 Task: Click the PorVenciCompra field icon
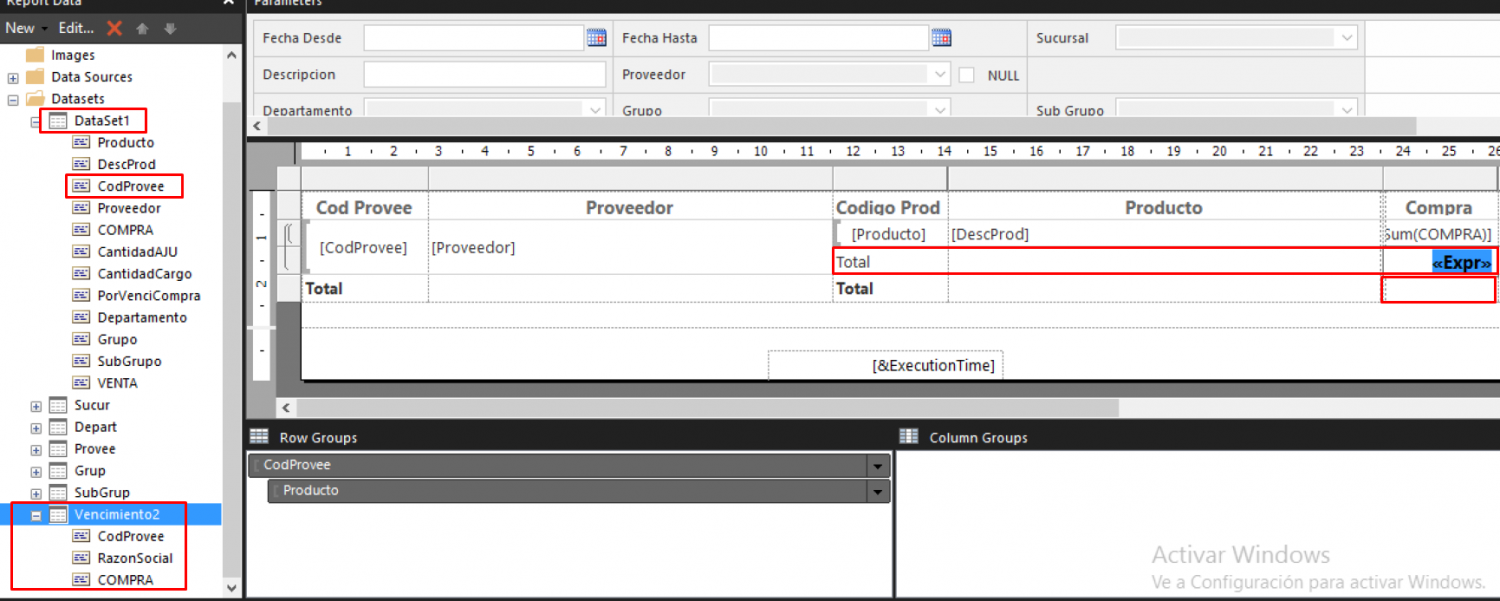pos(82,296)
